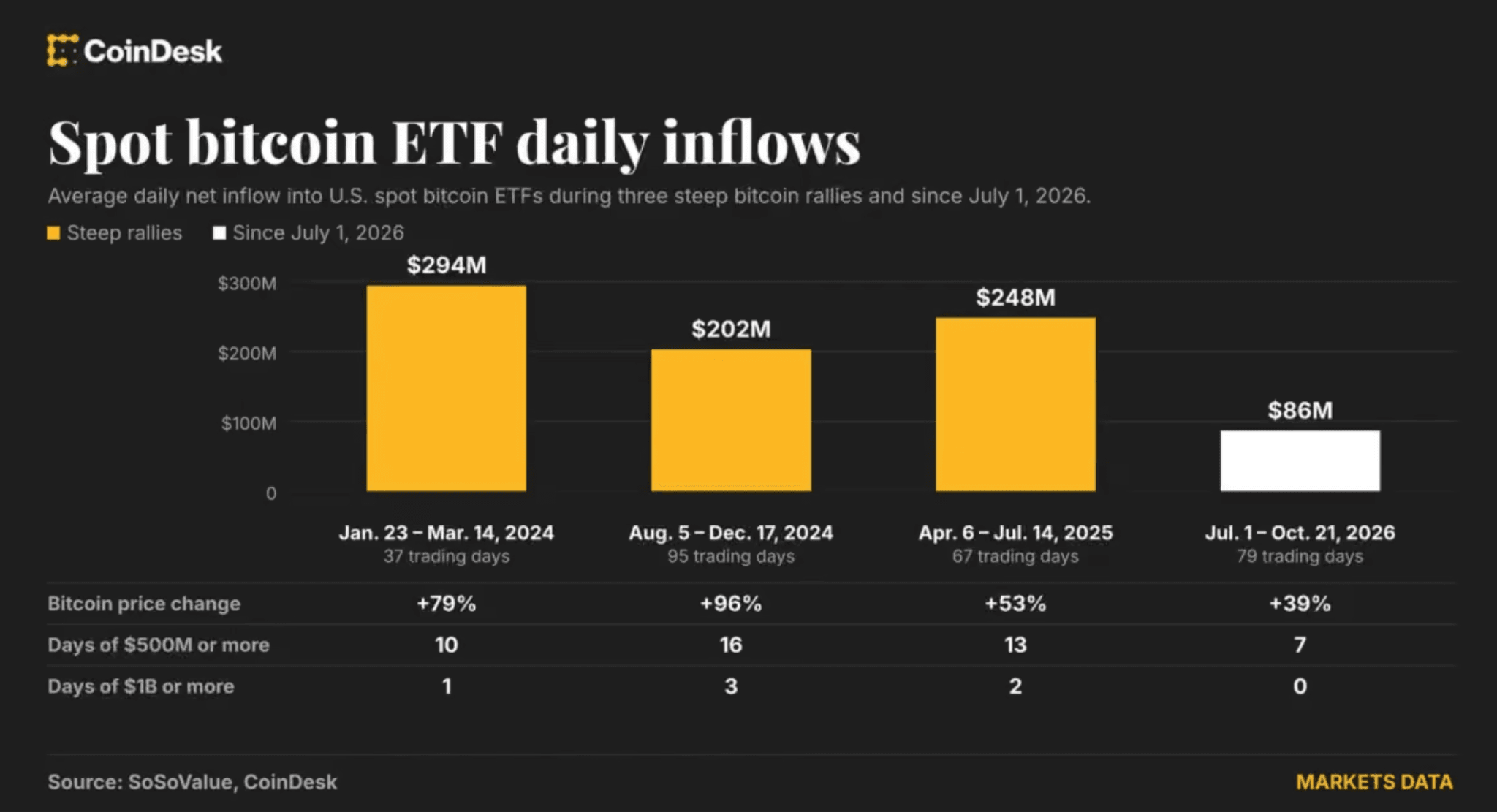Click the $294M orange bar
The height and width of the screenshot is (812, 1497).
click(447, 388)
